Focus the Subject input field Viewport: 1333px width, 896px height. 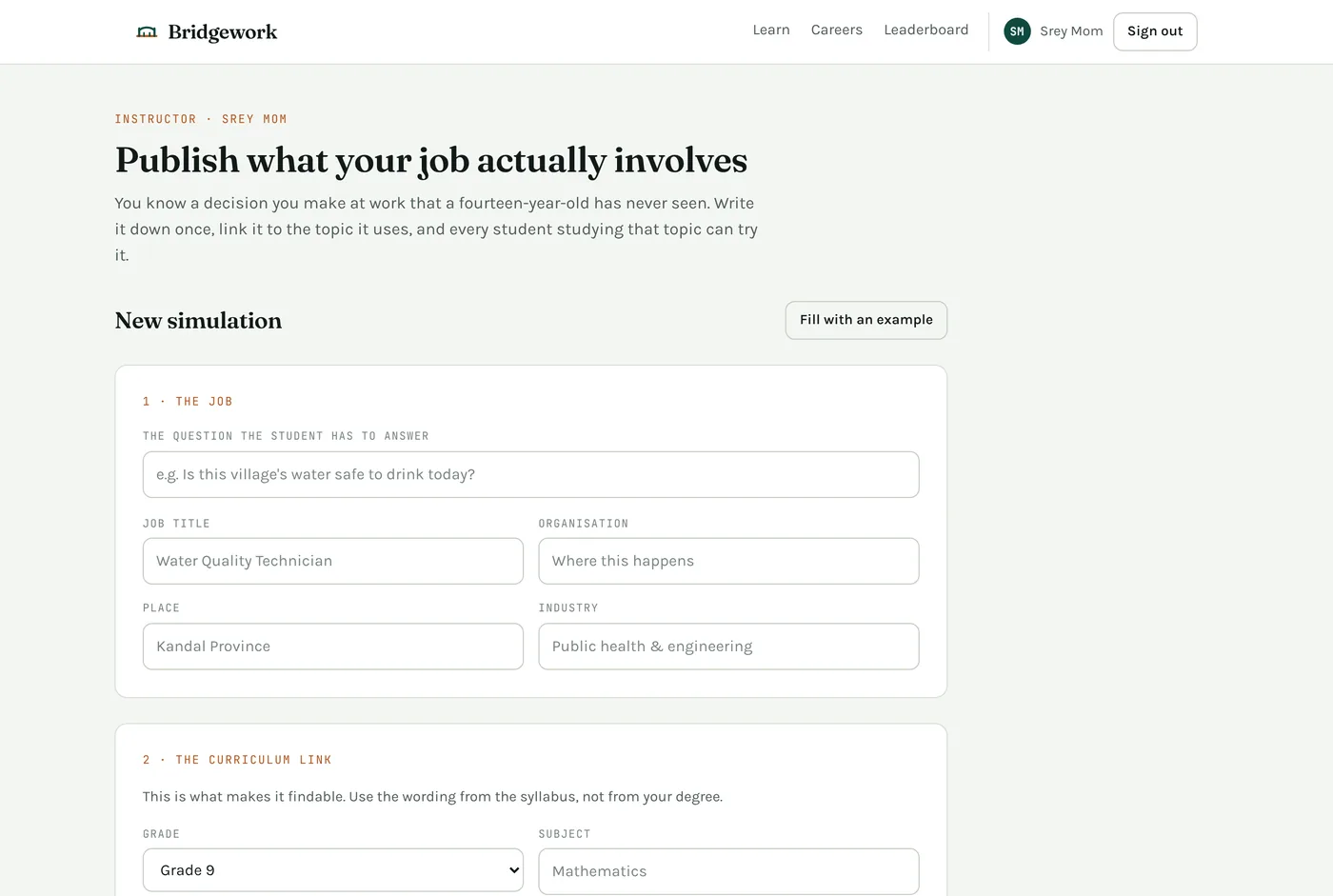click(728, 871)
